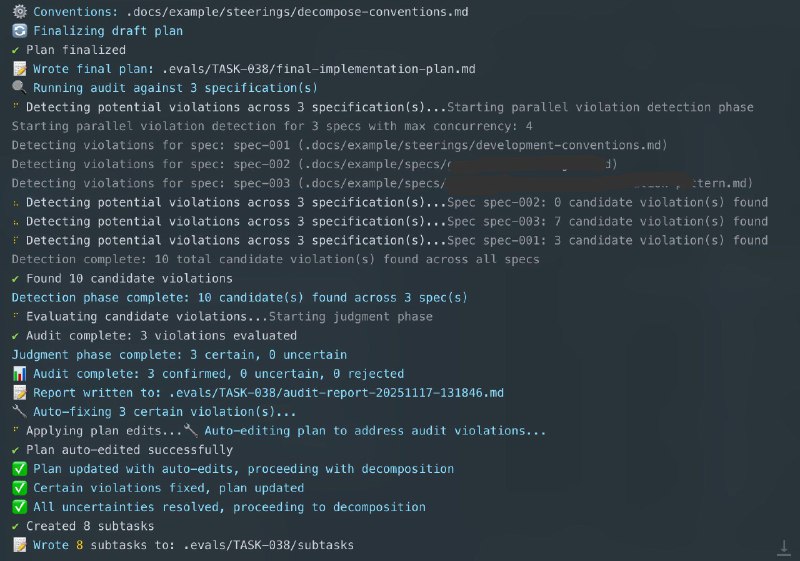Click the green checkmark beside Plan updated with auto-edits
The width and height of the screenshot is (800, 561).
(x=19, y=468)
